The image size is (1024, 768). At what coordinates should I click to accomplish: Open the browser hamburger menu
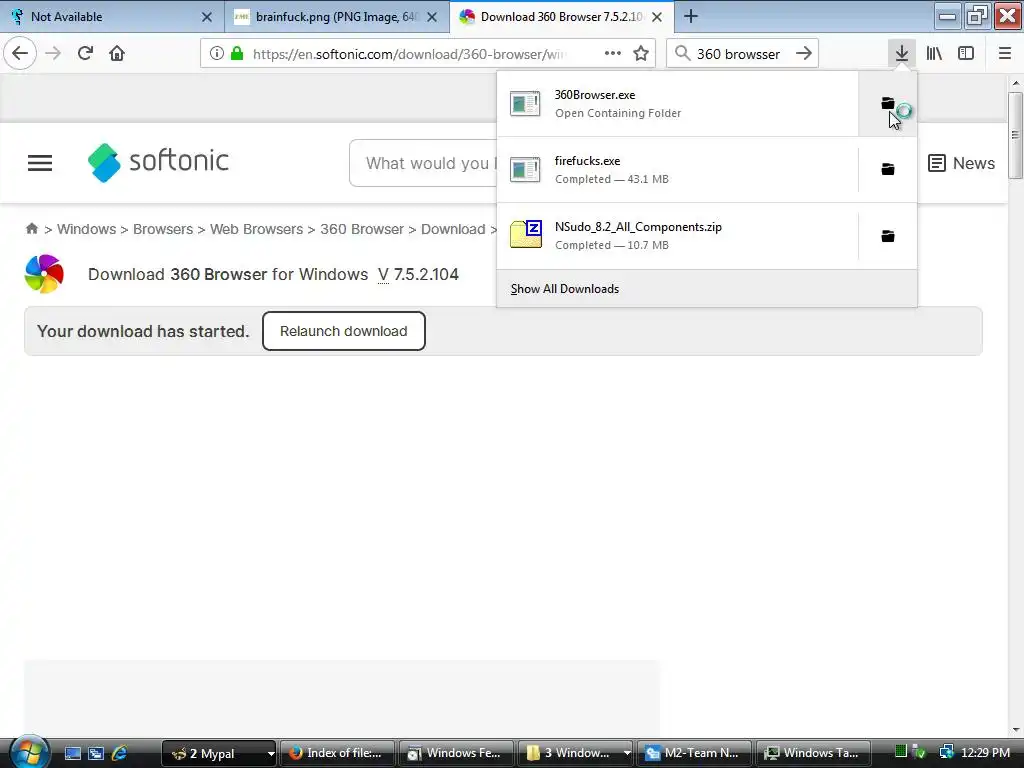[1004, 53]
